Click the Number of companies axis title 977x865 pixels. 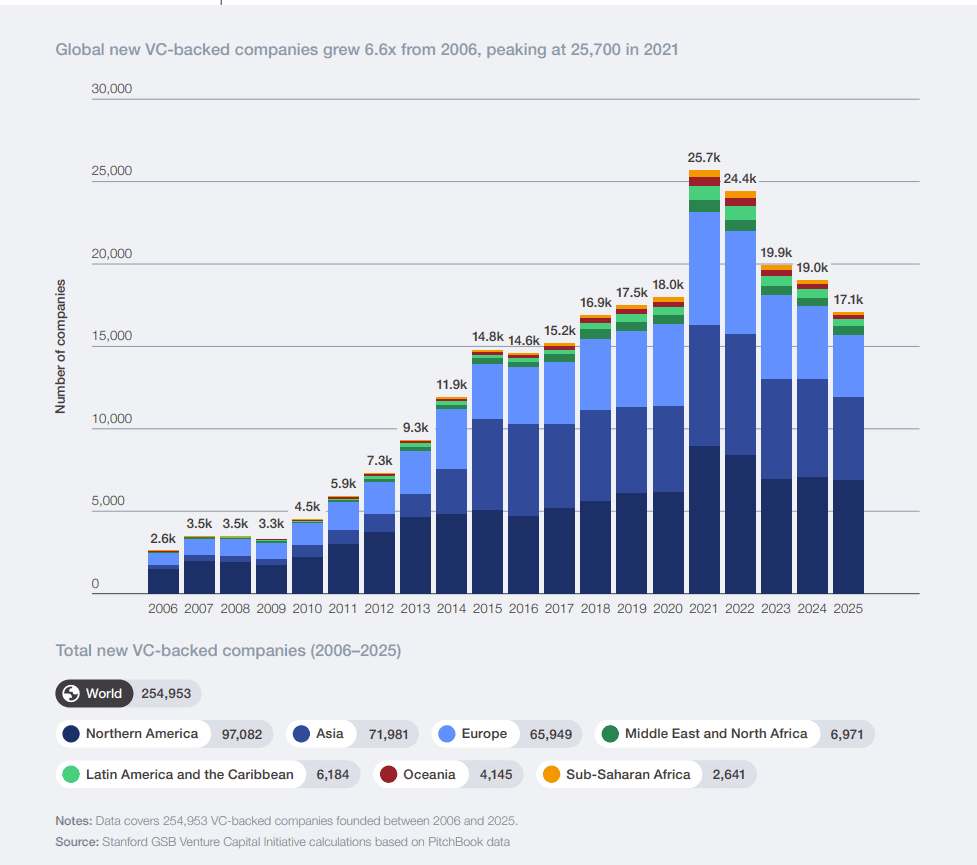(x=60, y=346)
